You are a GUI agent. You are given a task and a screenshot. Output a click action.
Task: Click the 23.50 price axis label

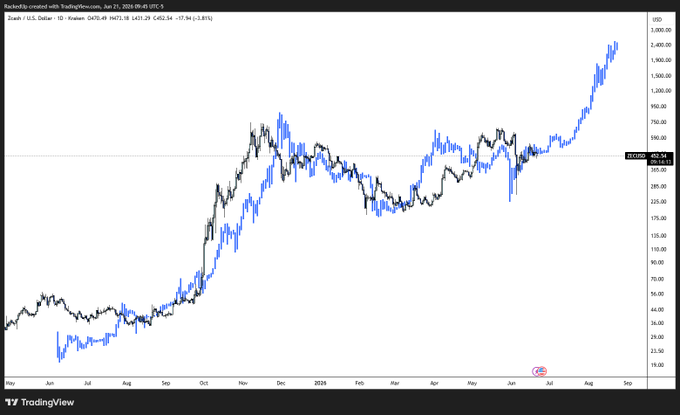(657, 351)
